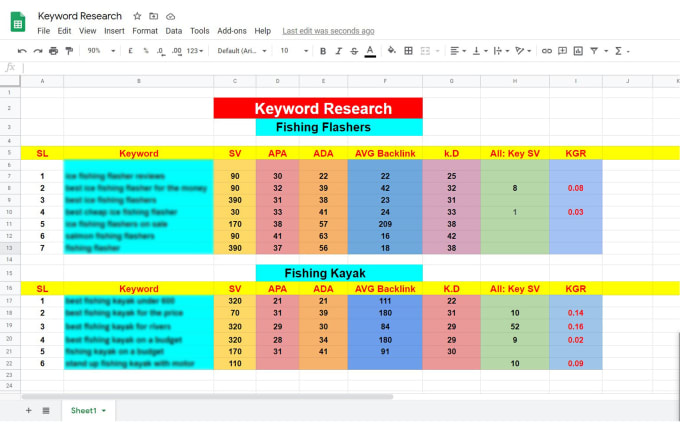Open the View menu

click(87, 31)
